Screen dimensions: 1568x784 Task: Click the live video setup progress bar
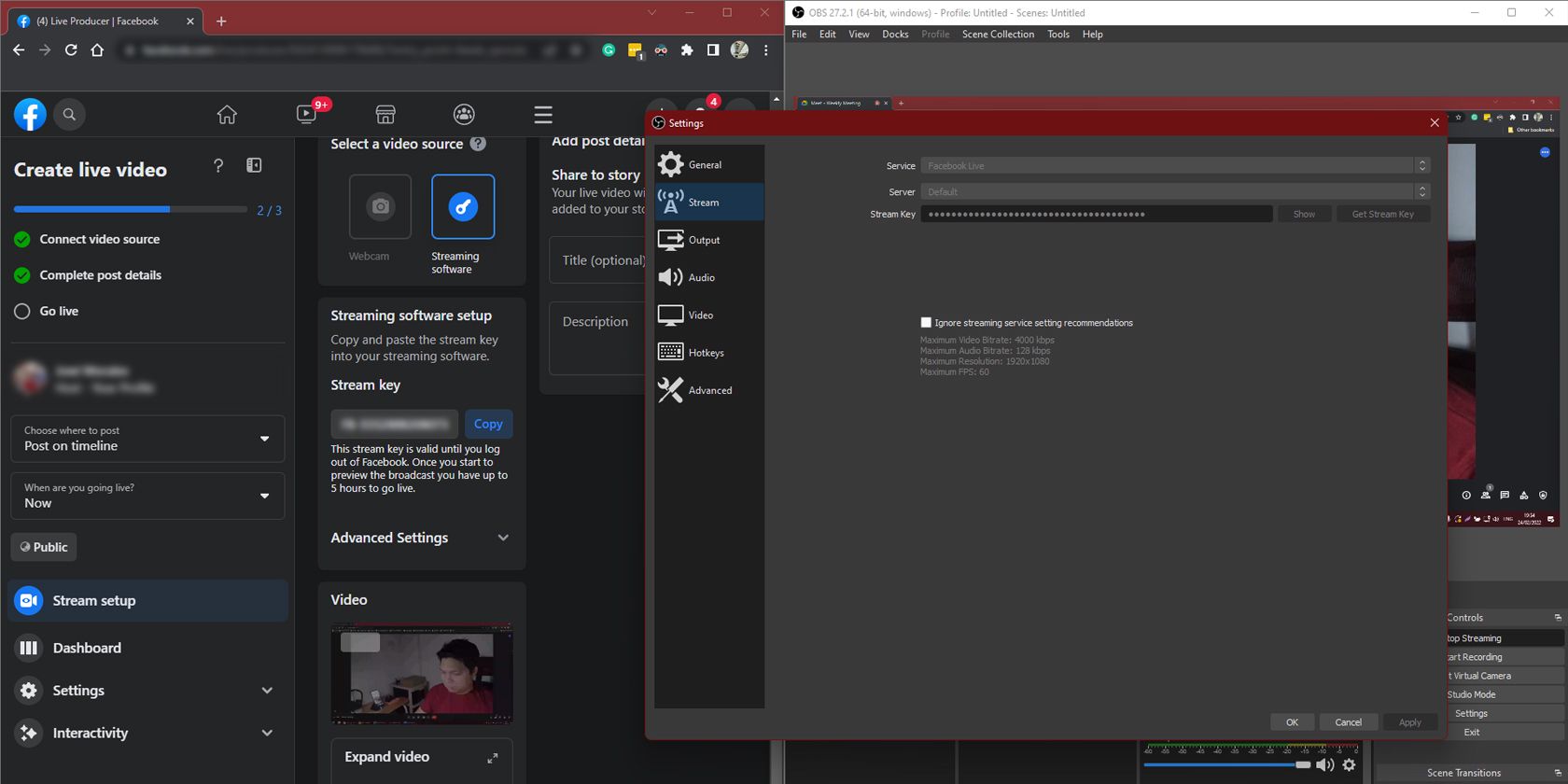coord(131,210)
